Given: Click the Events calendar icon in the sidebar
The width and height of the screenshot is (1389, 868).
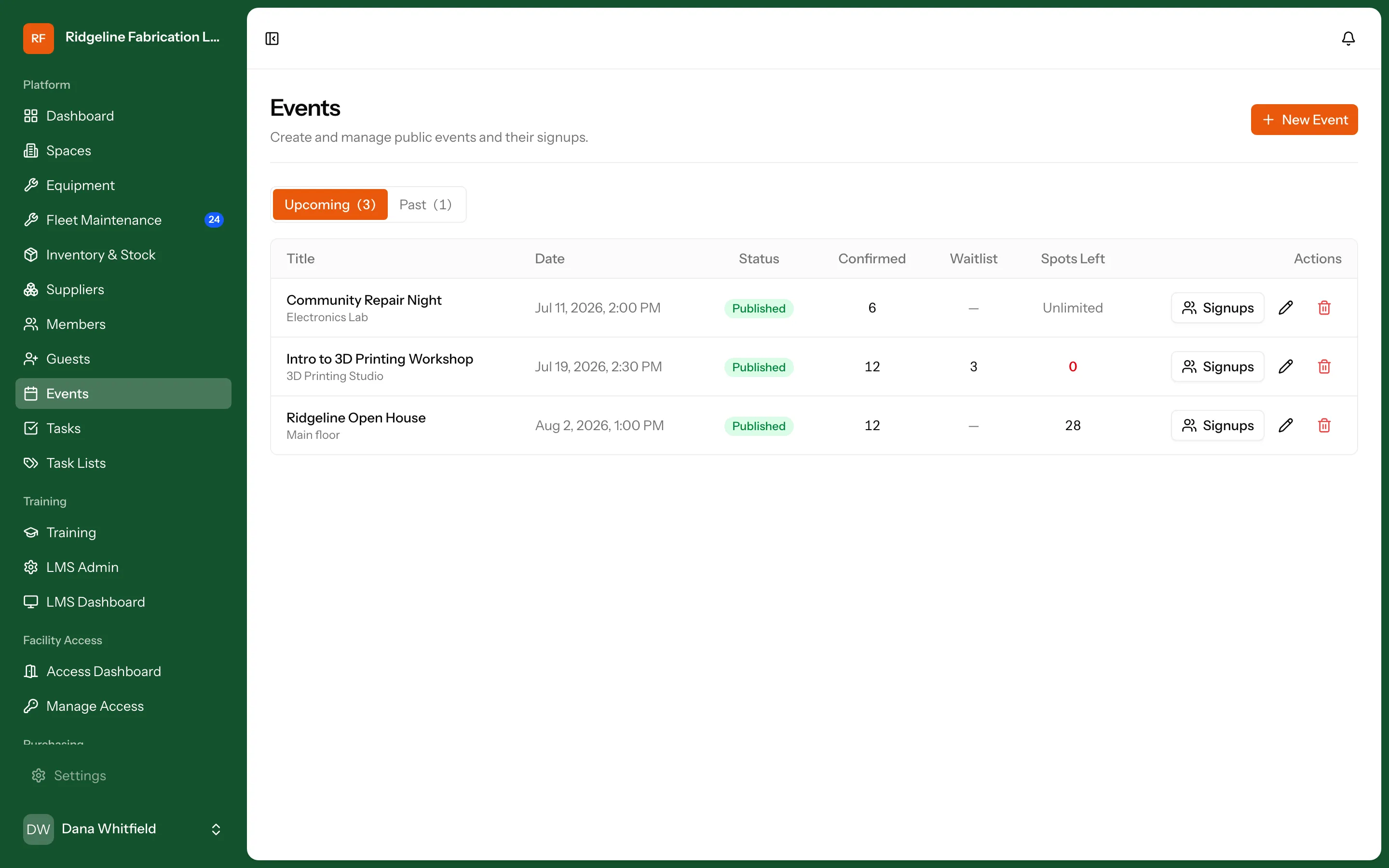Looking at the screenshot, I should click(31, 394).
